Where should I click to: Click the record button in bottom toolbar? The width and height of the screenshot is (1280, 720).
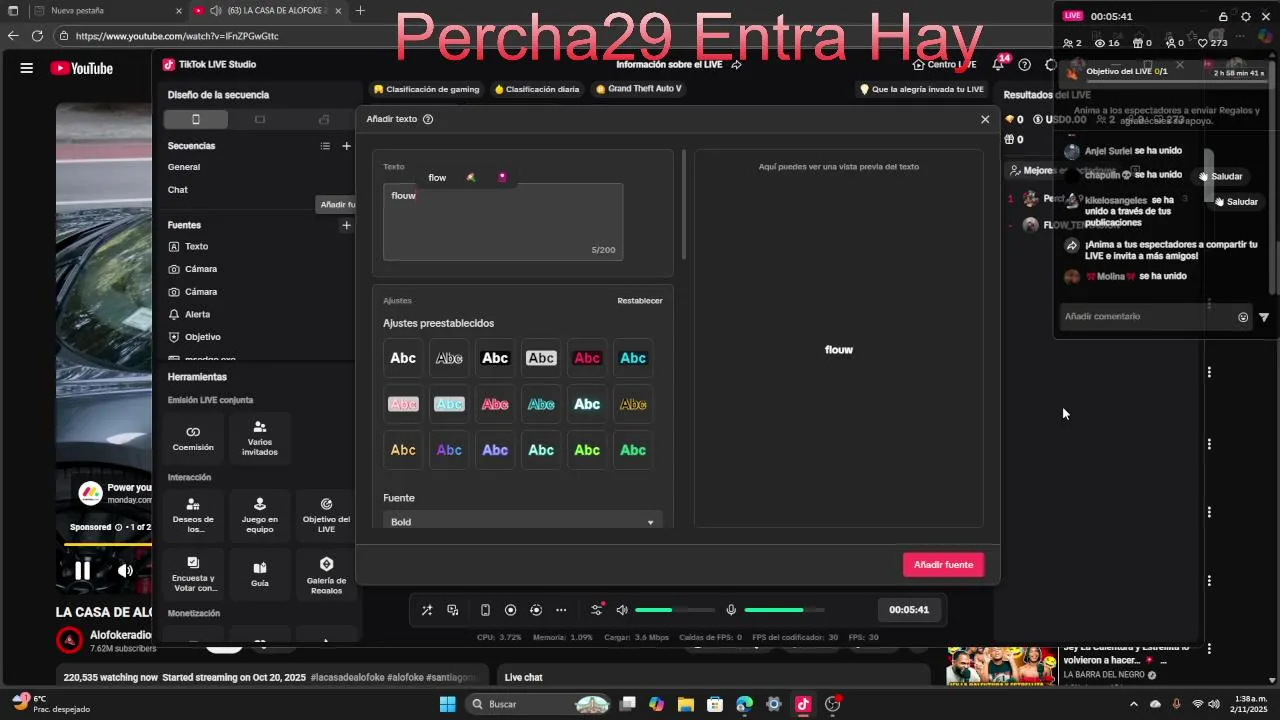point(510,610)
